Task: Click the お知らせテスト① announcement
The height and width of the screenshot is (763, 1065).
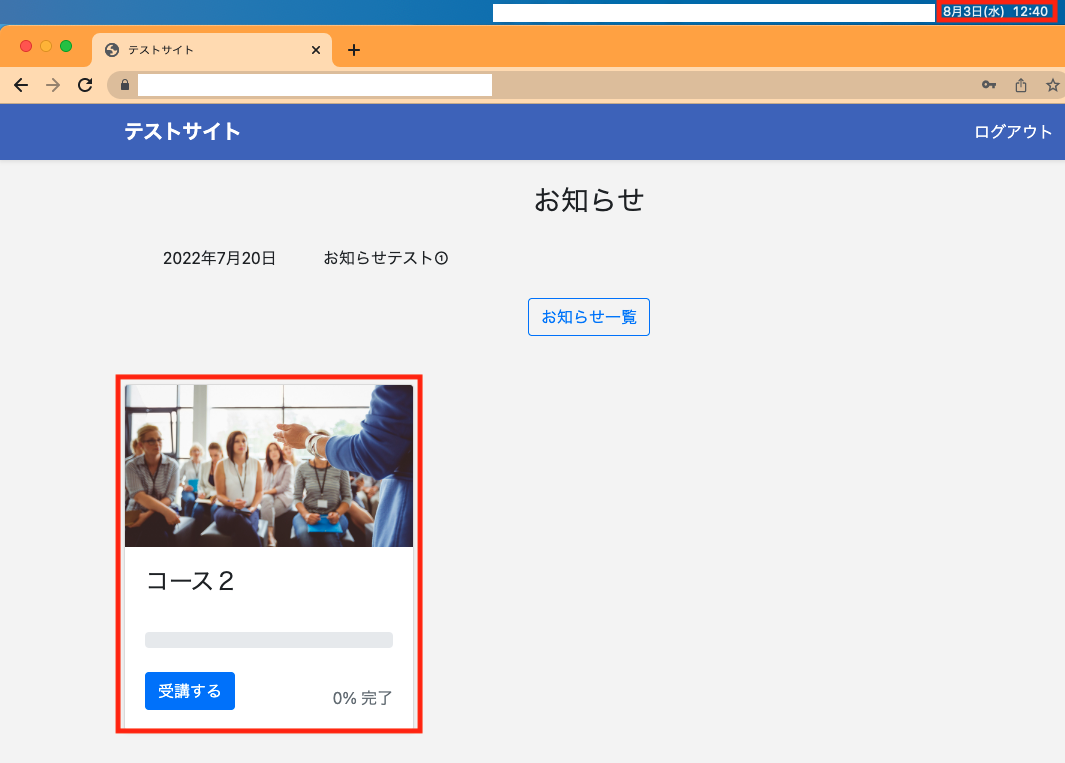Action: [x=385, y=258]
